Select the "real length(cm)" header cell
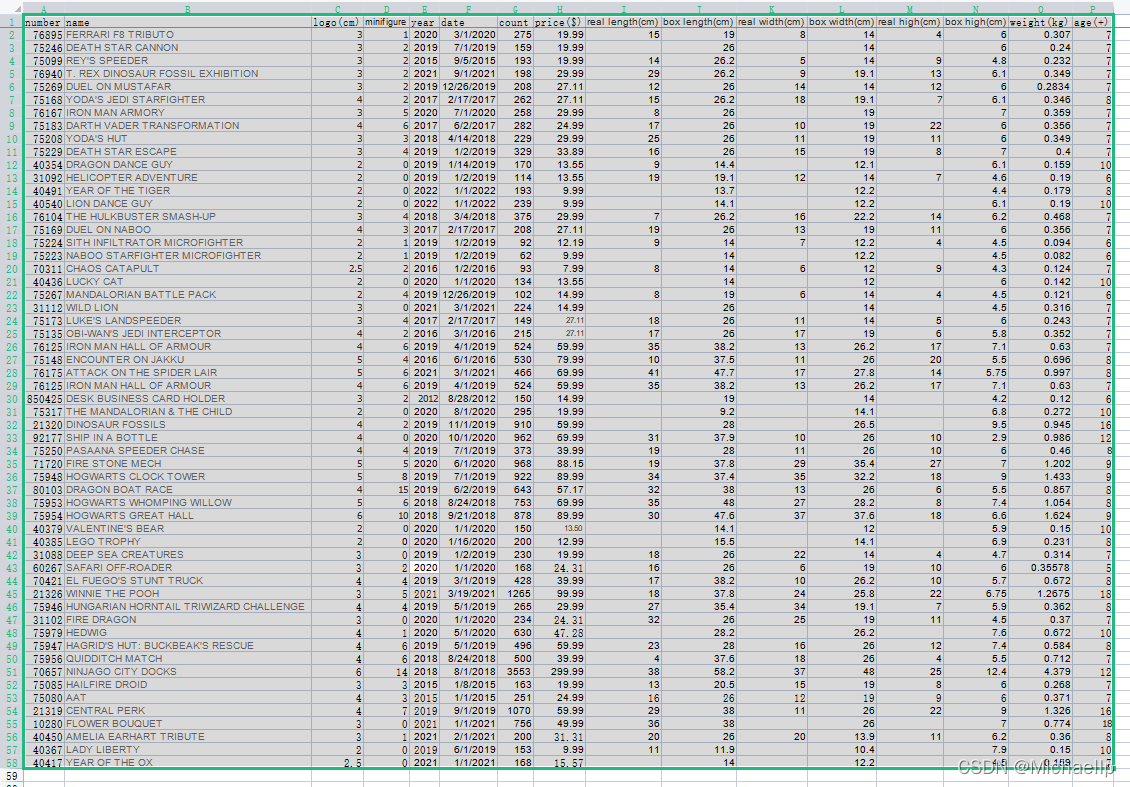Image resolution: width=1130 pixels, height=787 pixels. pyautogui.click(x=623, y=22)
